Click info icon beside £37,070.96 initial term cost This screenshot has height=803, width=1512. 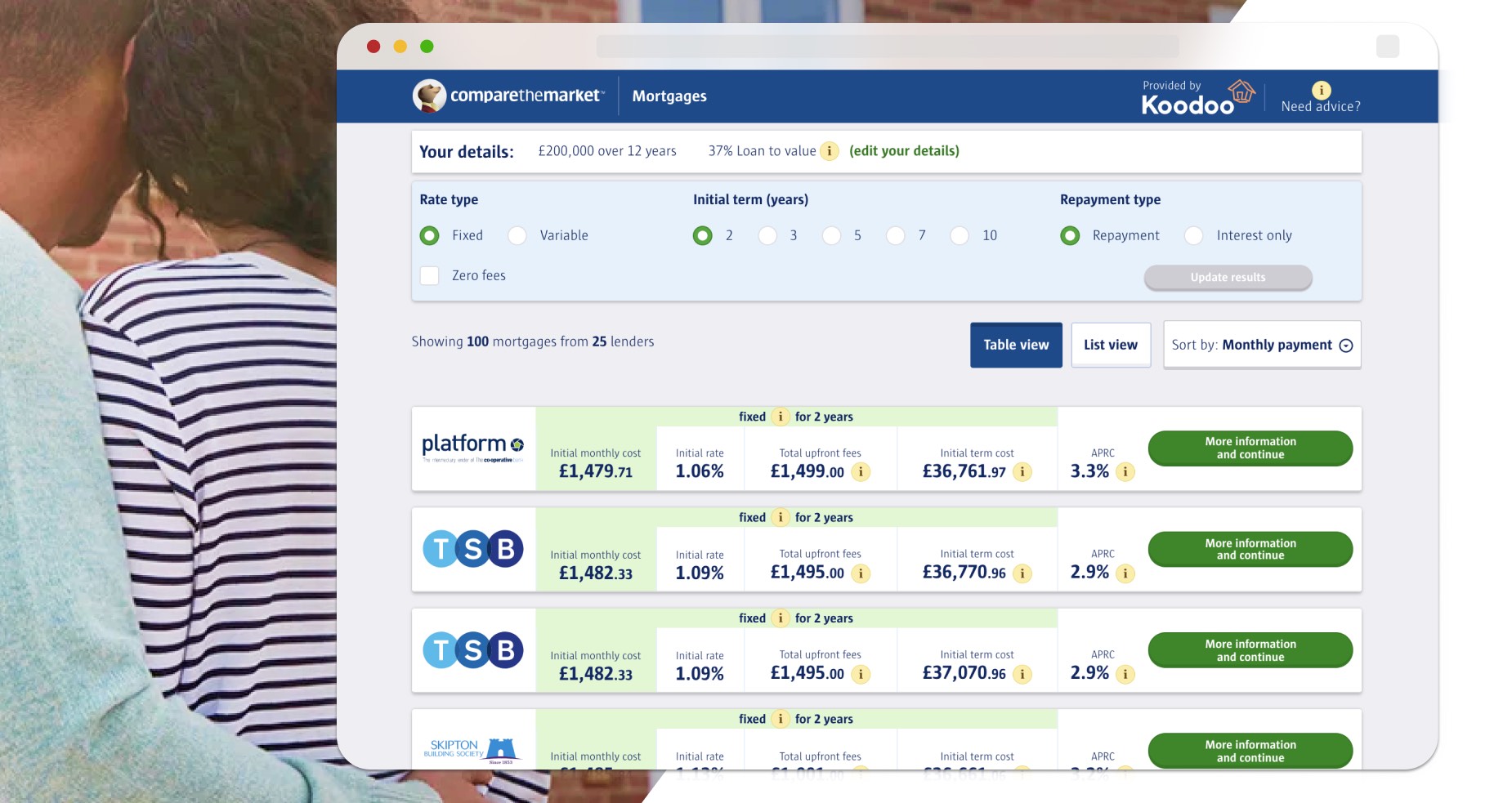[x=1022, y=674]
